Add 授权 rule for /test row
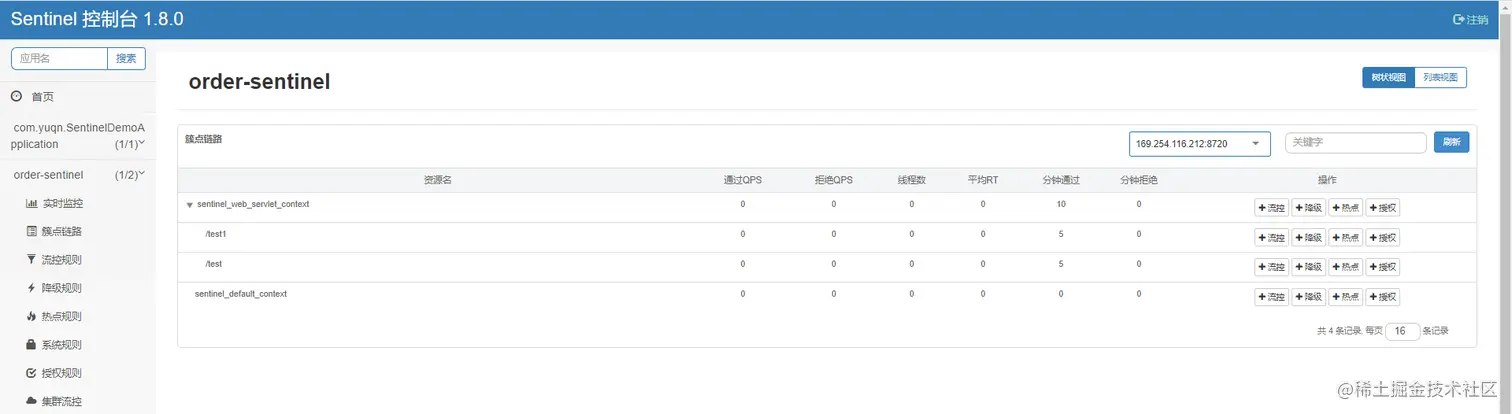 tap(1382, 267)
